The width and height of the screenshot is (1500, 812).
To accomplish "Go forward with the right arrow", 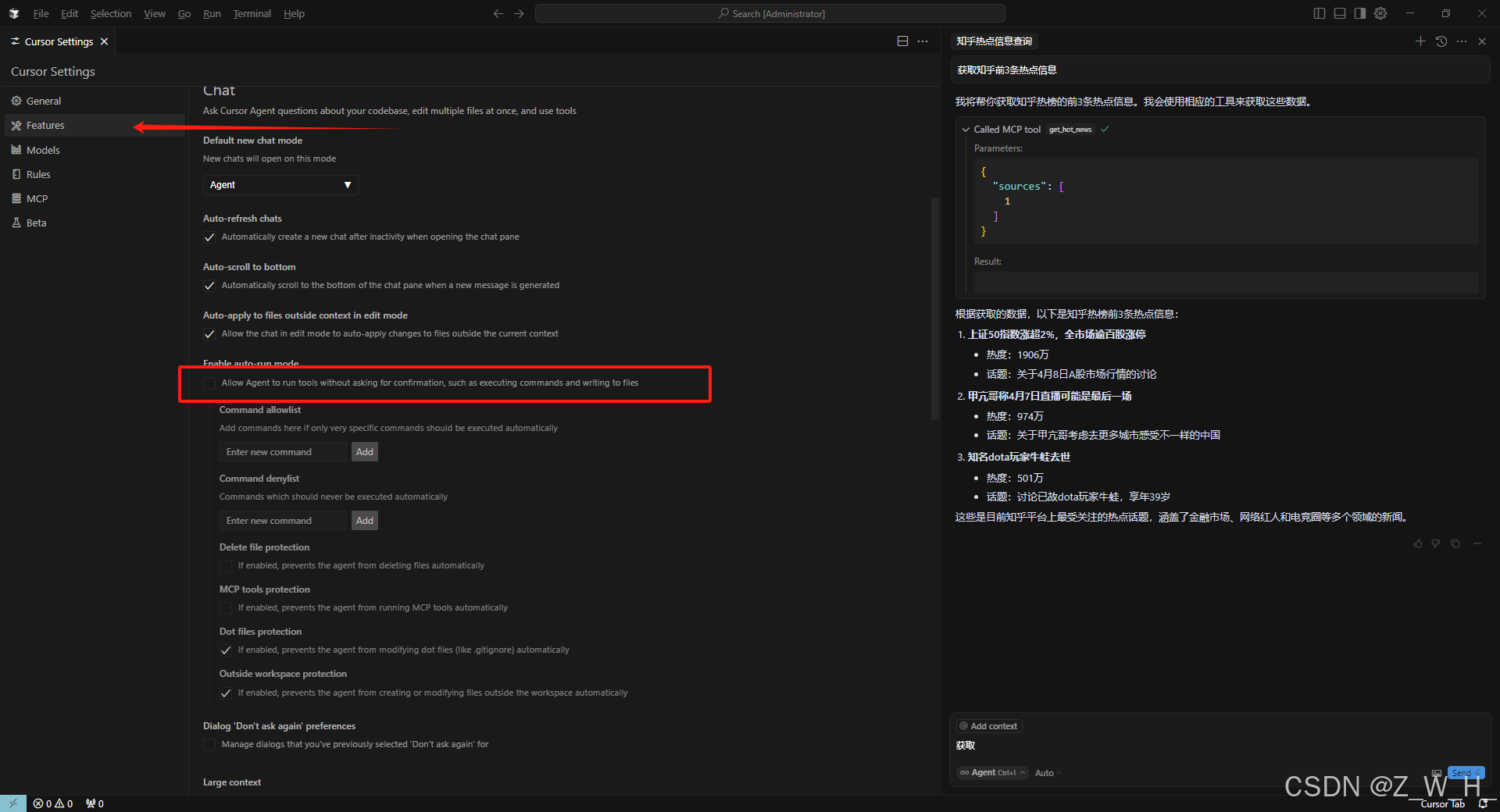I will coord(519,13).
